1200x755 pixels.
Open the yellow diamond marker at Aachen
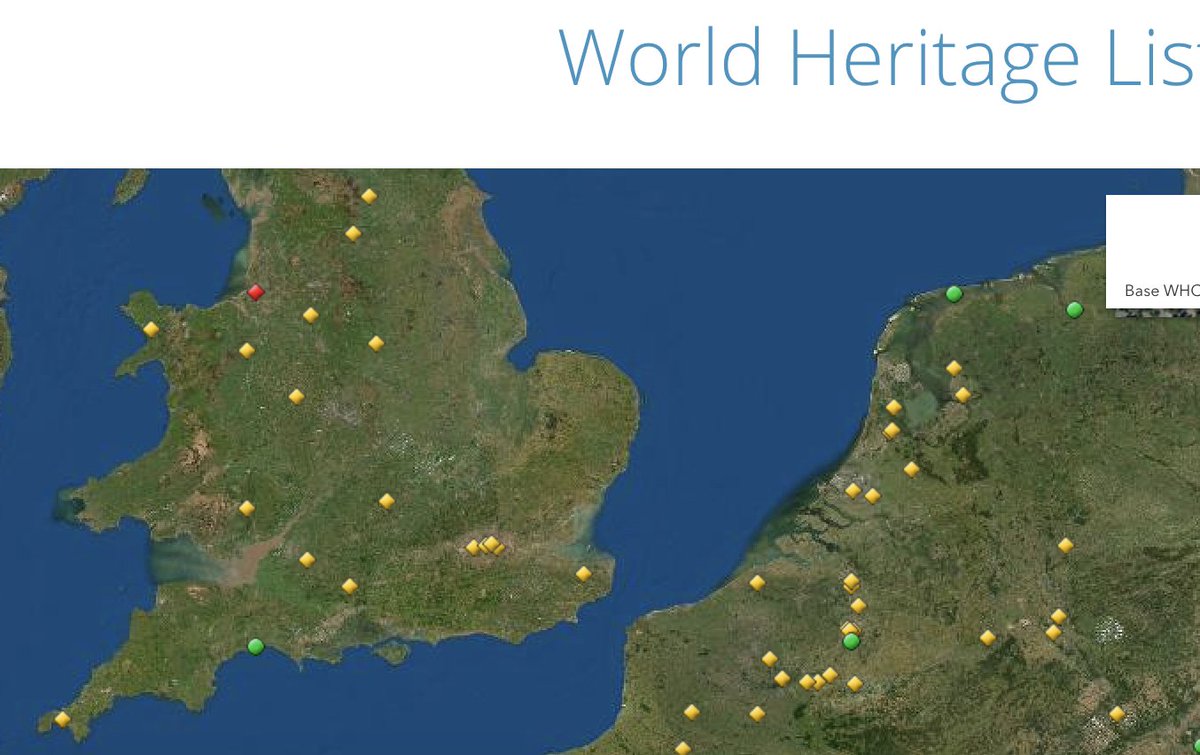tap(988, 637)
